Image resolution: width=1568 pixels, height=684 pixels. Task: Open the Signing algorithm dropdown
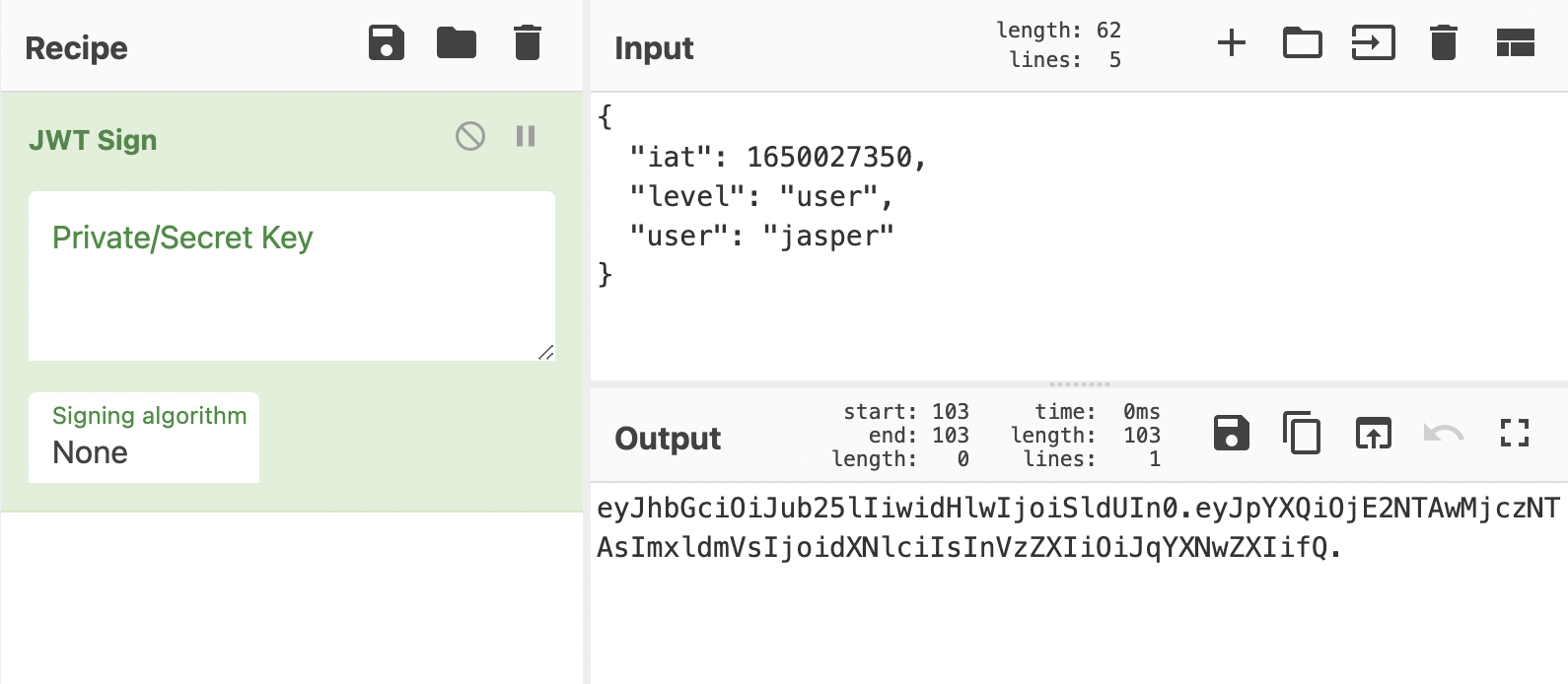(x=144, y=439)
